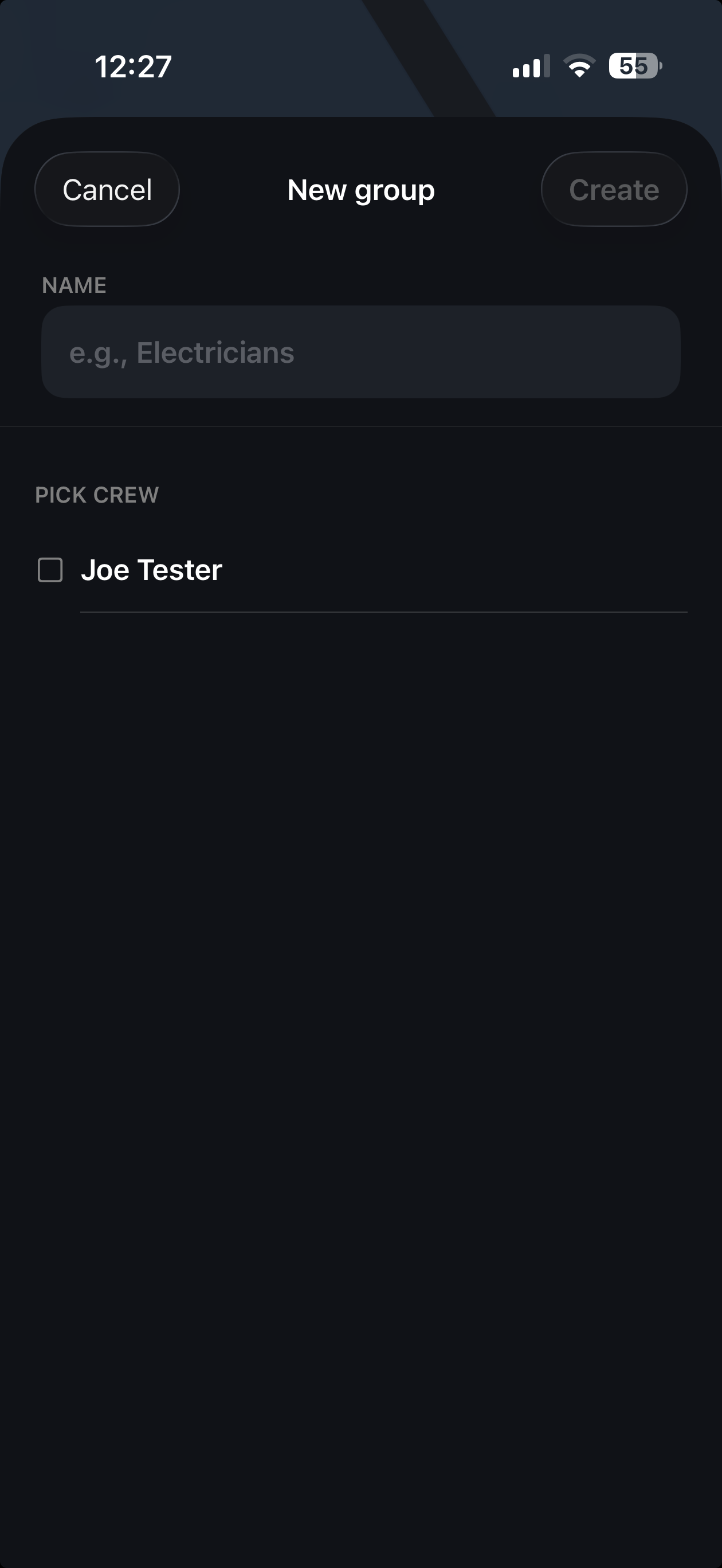Click the word 'Tester' in crew row

[179, 570]
